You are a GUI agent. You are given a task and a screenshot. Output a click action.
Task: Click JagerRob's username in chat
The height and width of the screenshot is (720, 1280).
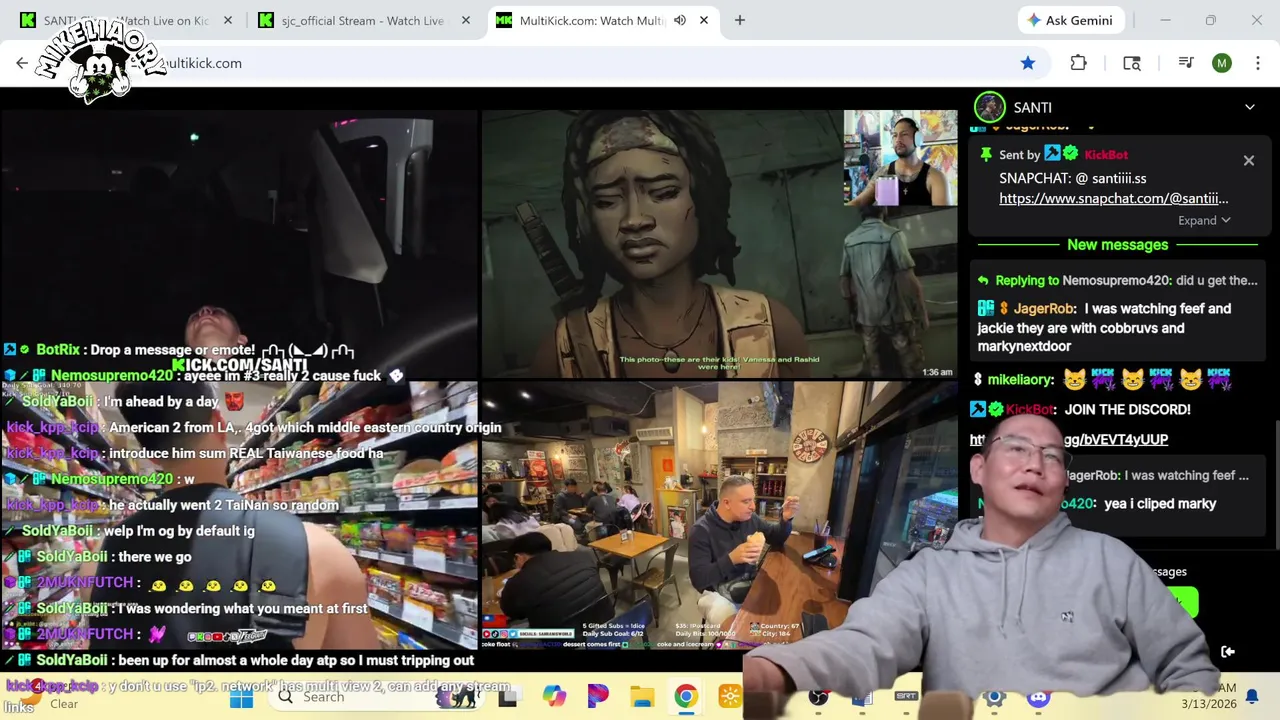tap(1042, 308)
